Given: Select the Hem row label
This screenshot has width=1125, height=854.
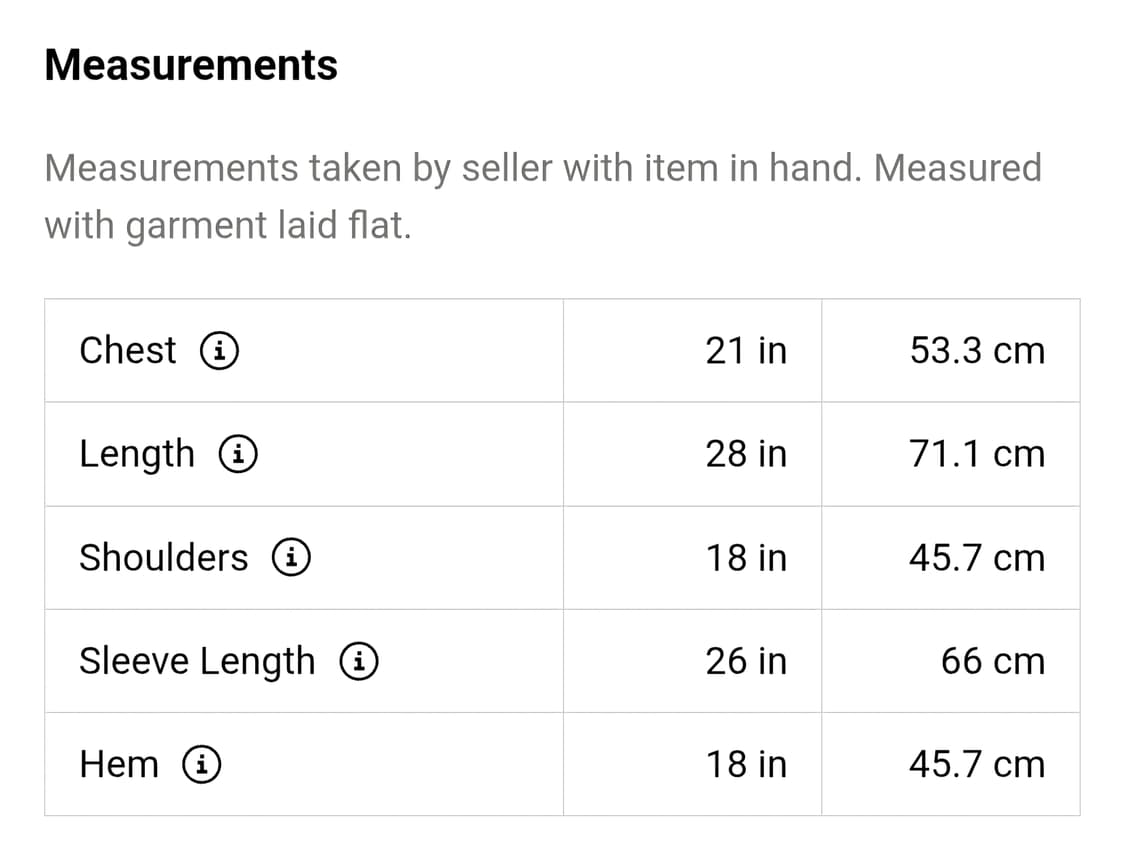Looking at the screenshot, I should click(x=118, y=765).
